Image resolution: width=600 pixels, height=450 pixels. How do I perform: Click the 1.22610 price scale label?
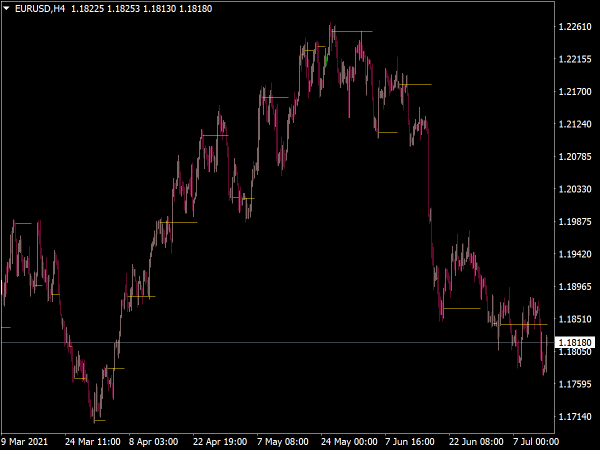click(x=575, y=26)
